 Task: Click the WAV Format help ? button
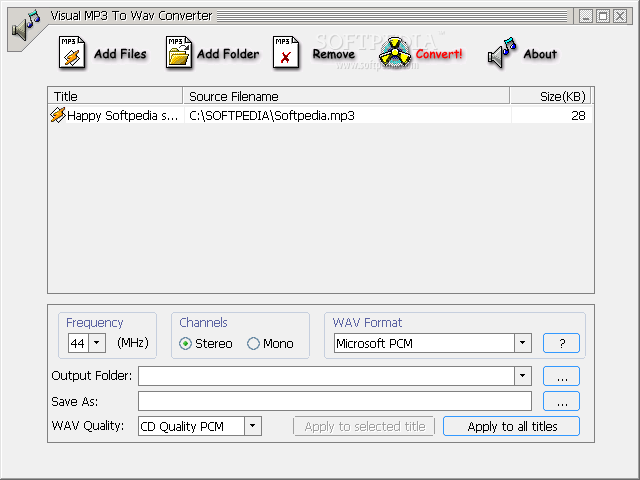point(561,343)
